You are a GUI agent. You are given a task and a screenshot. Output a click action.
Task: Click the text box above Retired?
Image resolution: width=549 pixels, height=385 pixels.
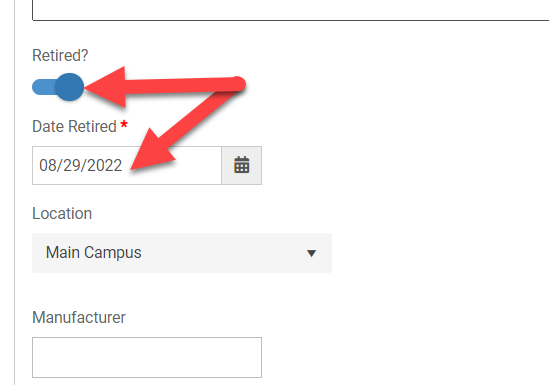[291, 10]
